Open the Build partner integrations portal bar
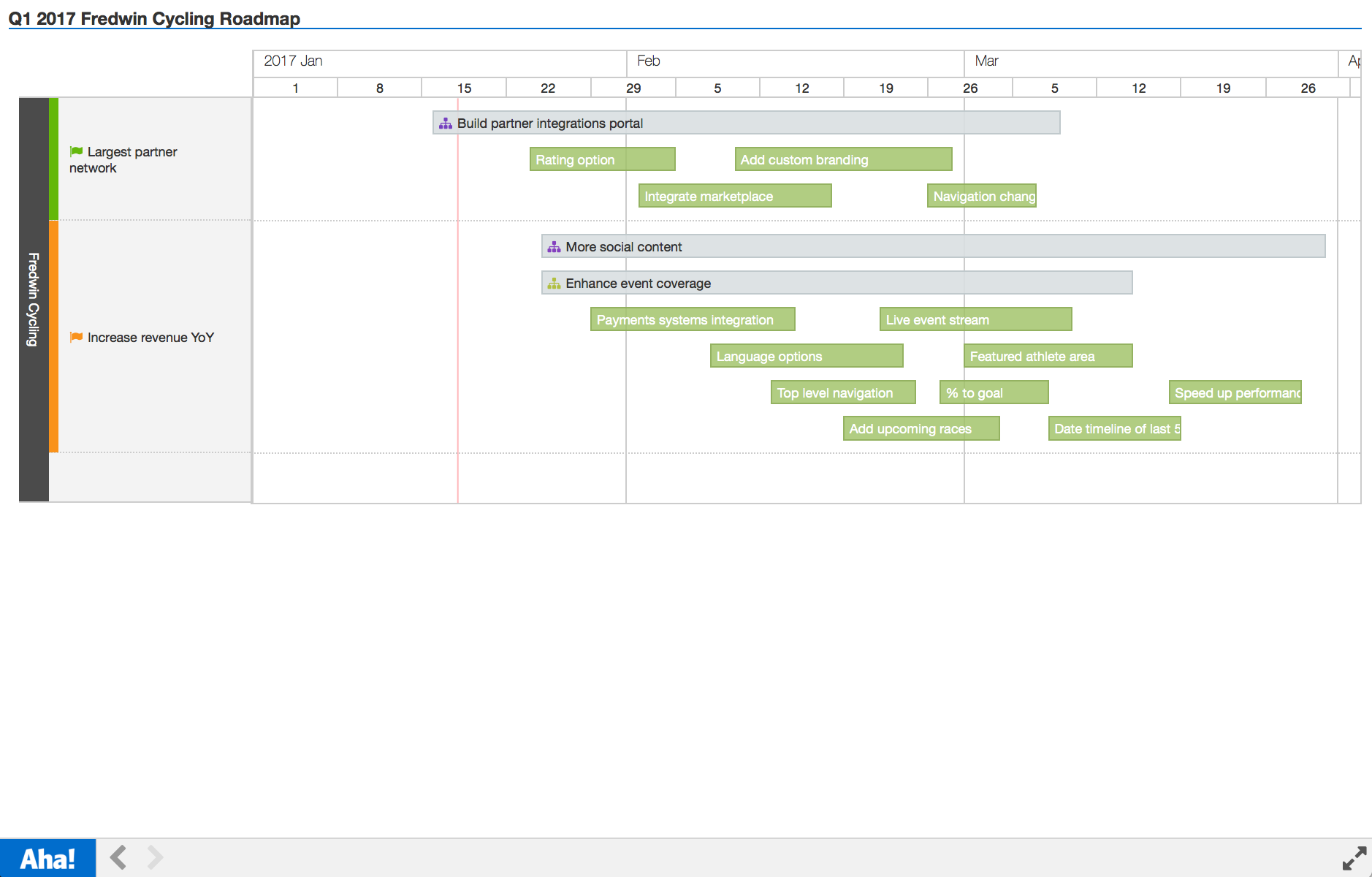Screen dimensions: 1372x877 [x=747, y=123]
